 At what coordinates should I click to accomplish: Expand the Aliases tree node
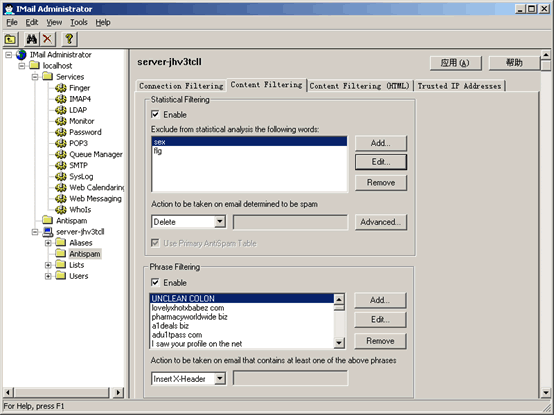click(x=48, y=243)
